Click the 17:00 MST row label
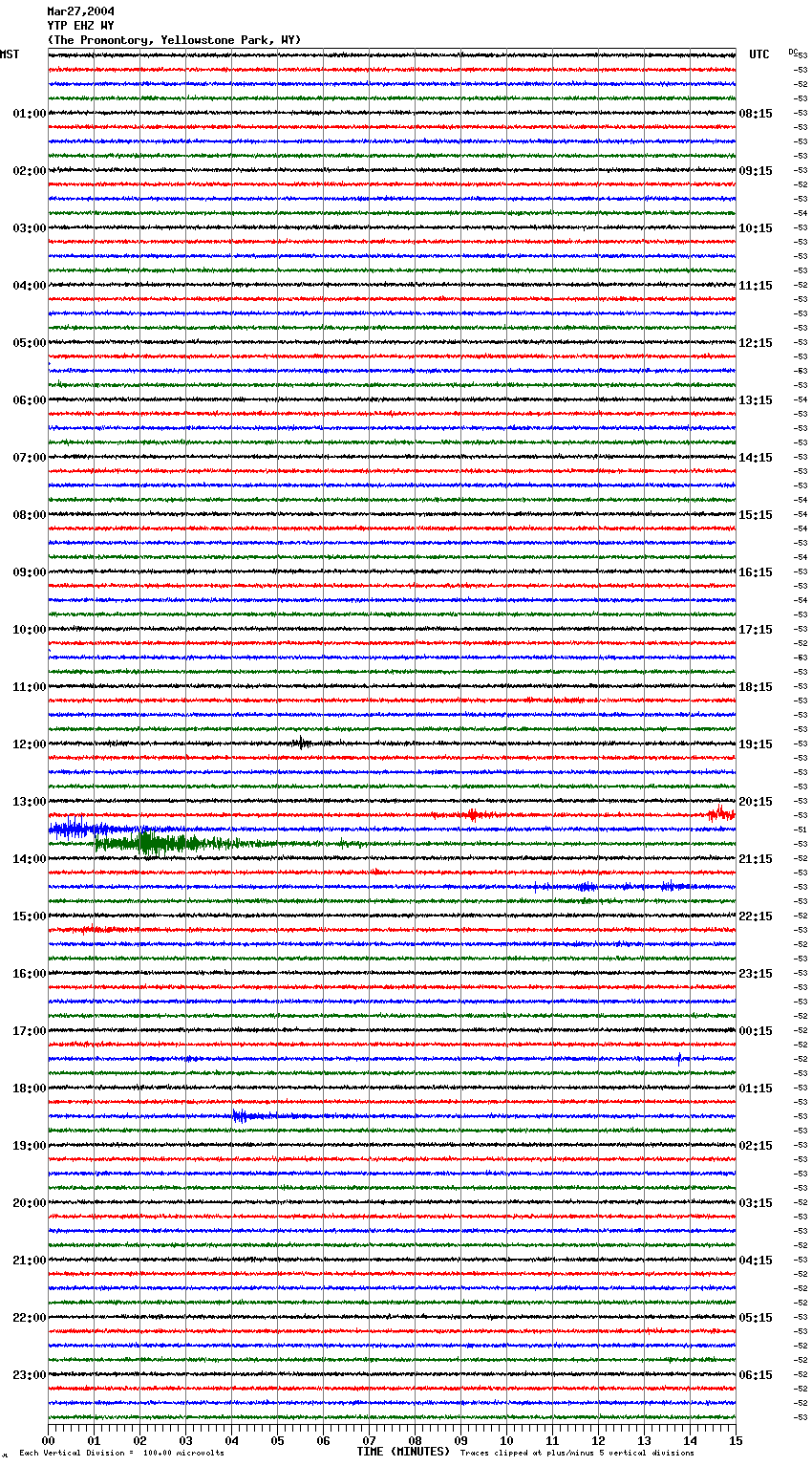 click(29, 1031)
